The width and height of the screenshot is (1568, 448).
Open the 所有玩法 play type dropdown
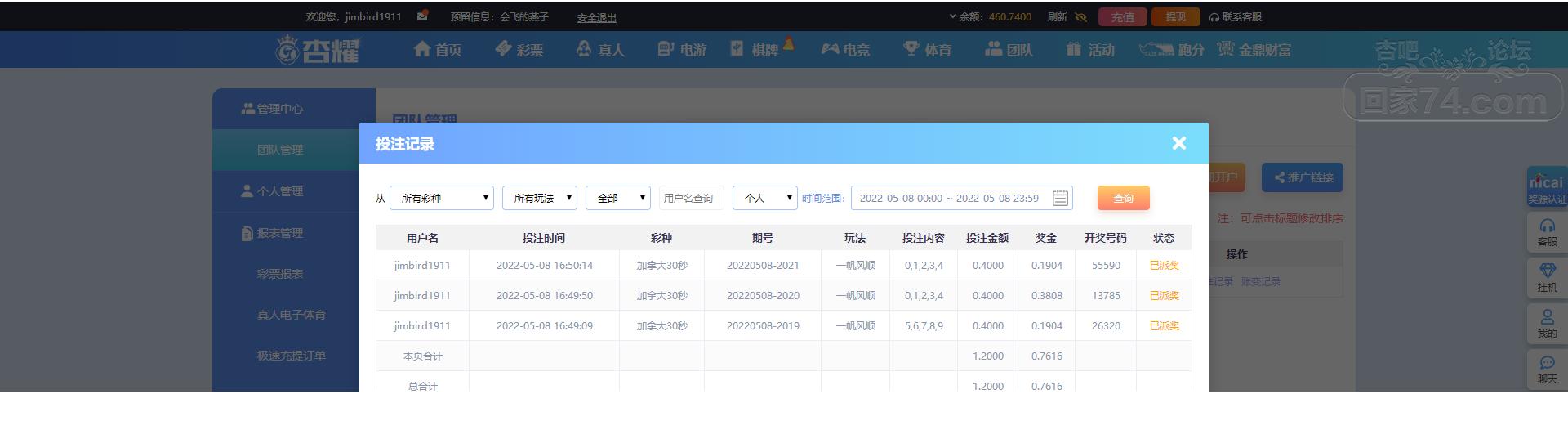[x=540, y=198]
